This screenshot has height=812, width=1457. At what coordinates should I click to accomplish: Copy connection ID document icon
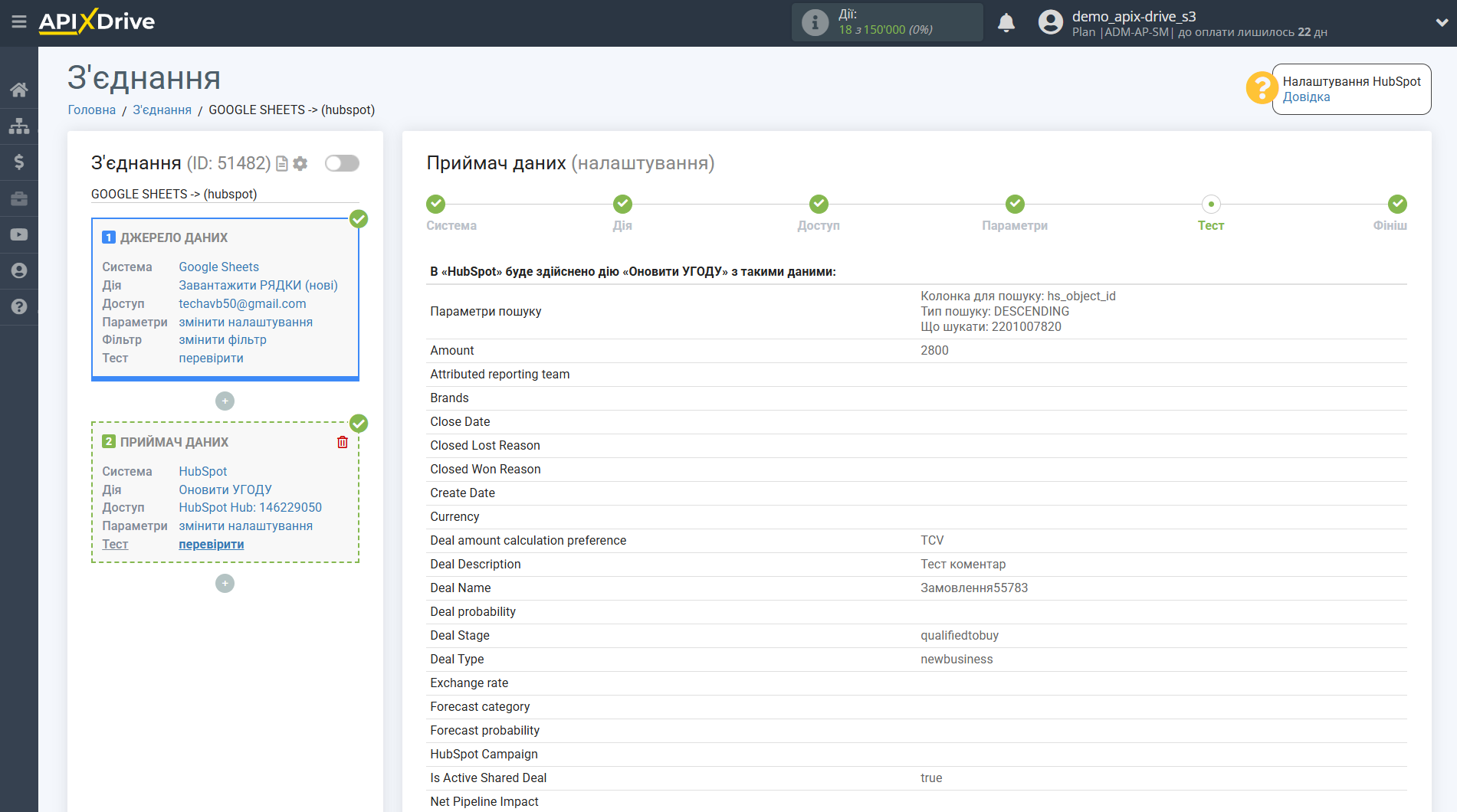pos(282,163)
